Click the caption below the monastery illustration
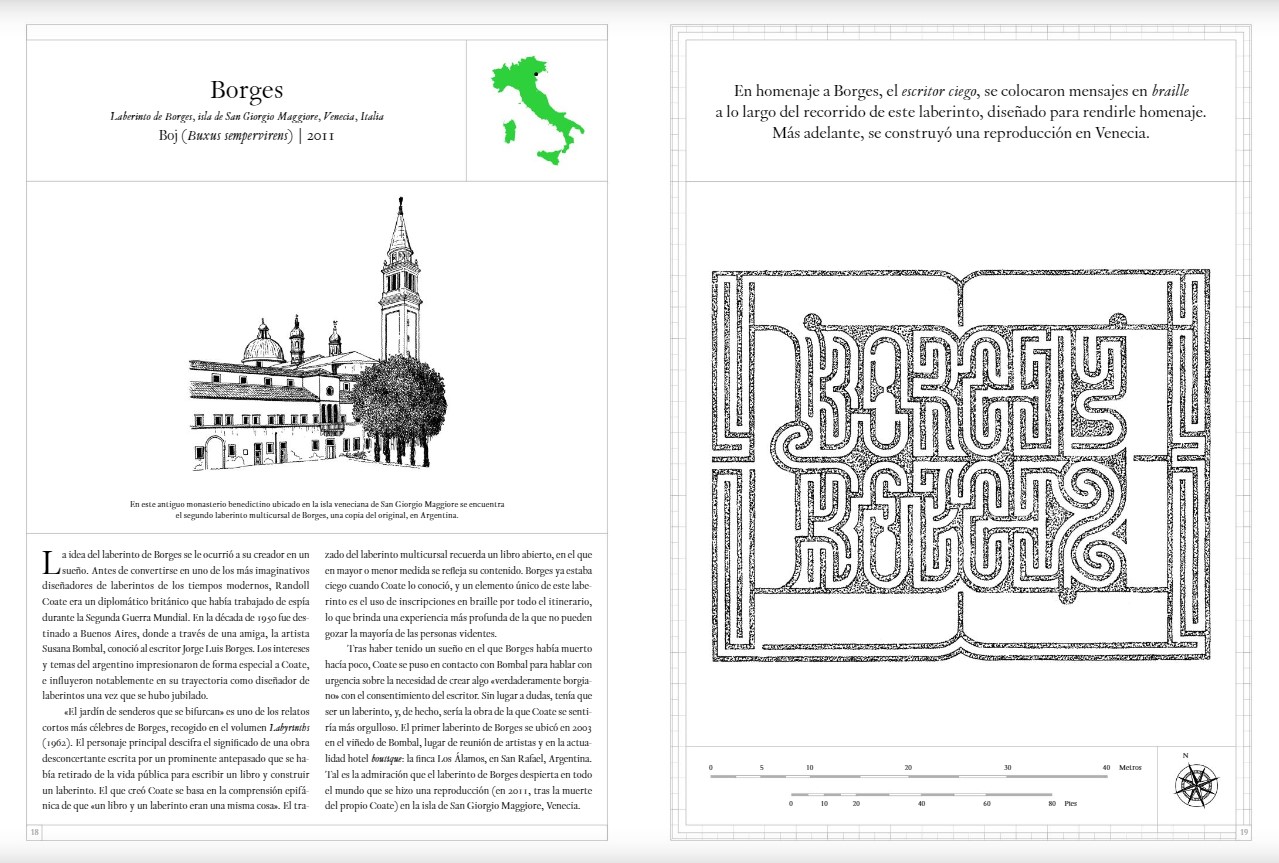The height and width of the screenshot is (863, 1279). [317, 510]
